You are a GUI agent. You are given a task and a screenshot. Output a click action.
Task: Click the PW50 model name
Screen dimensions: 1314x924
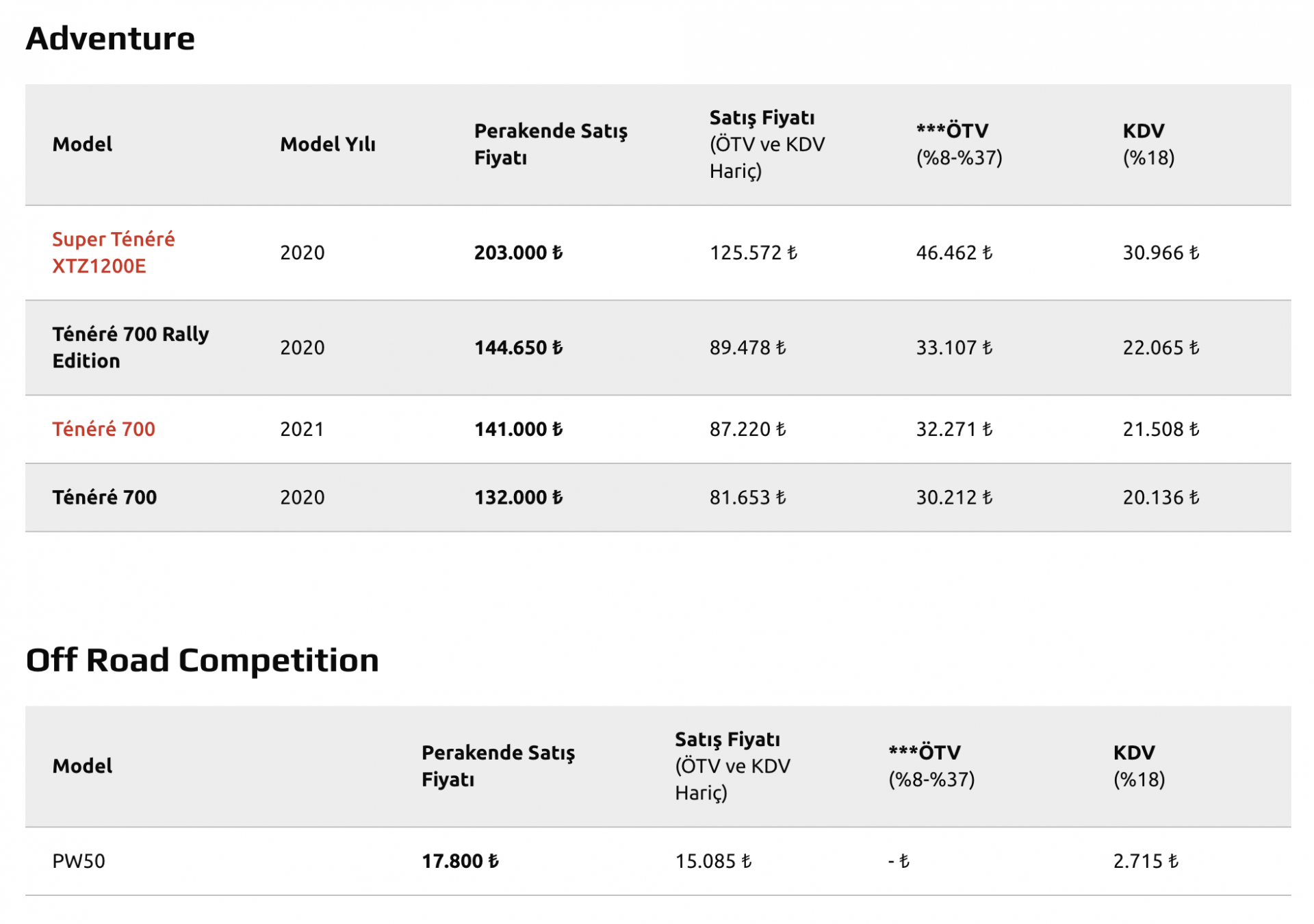point(79,861)
